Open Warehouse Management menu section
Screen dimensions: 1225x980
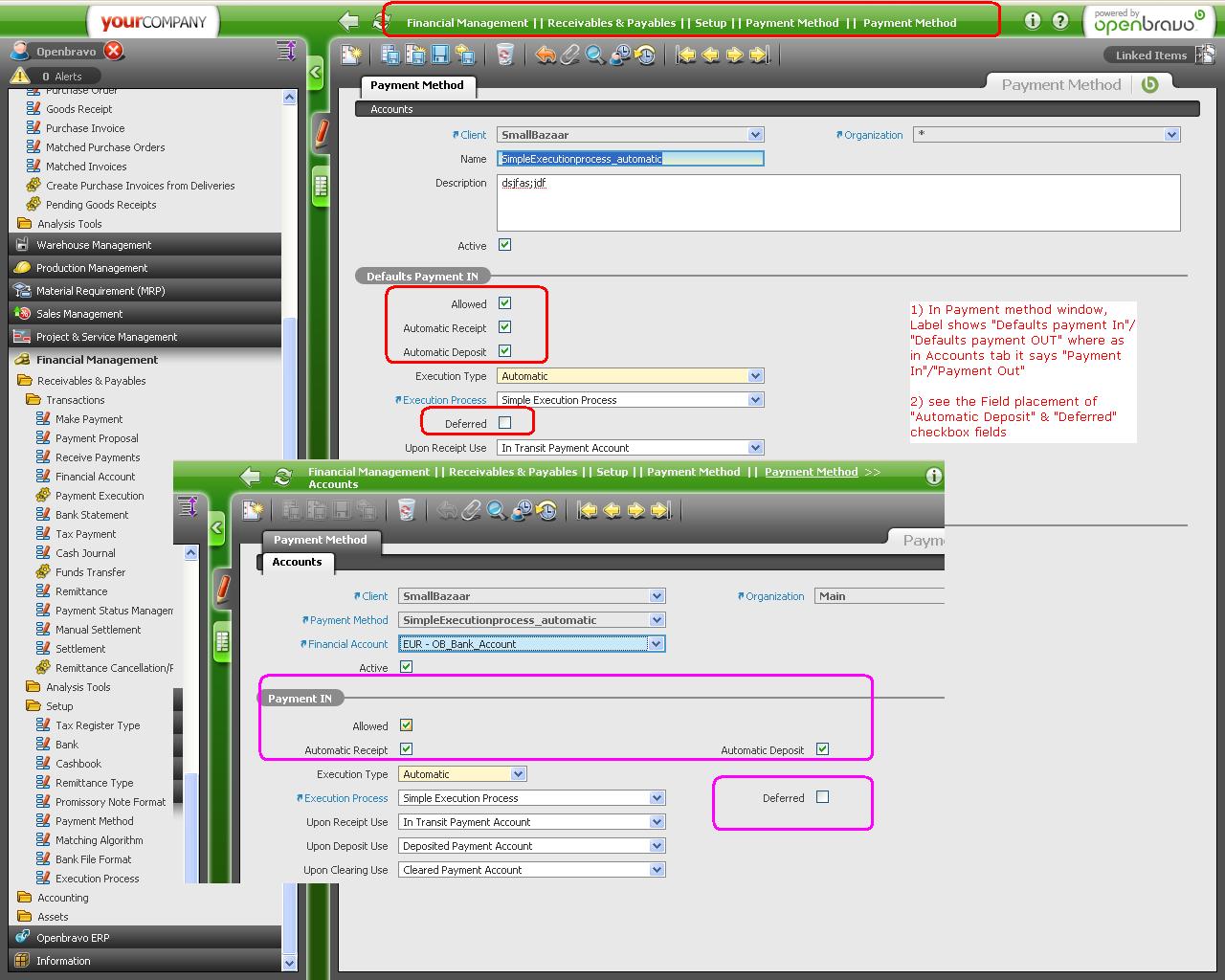pyautogui.click(x=145, y=245)
